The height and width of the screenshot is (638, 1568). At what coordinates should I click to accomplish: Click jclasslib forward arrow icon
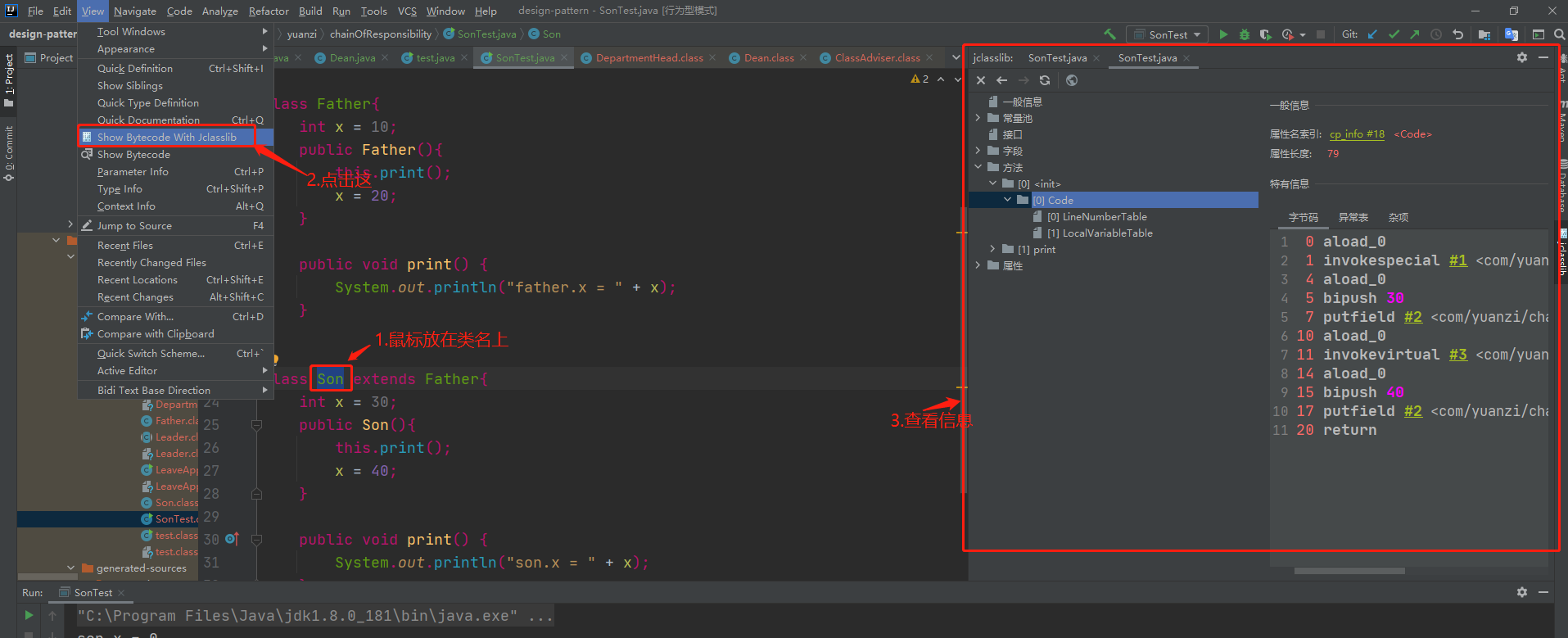[1023, 80]
